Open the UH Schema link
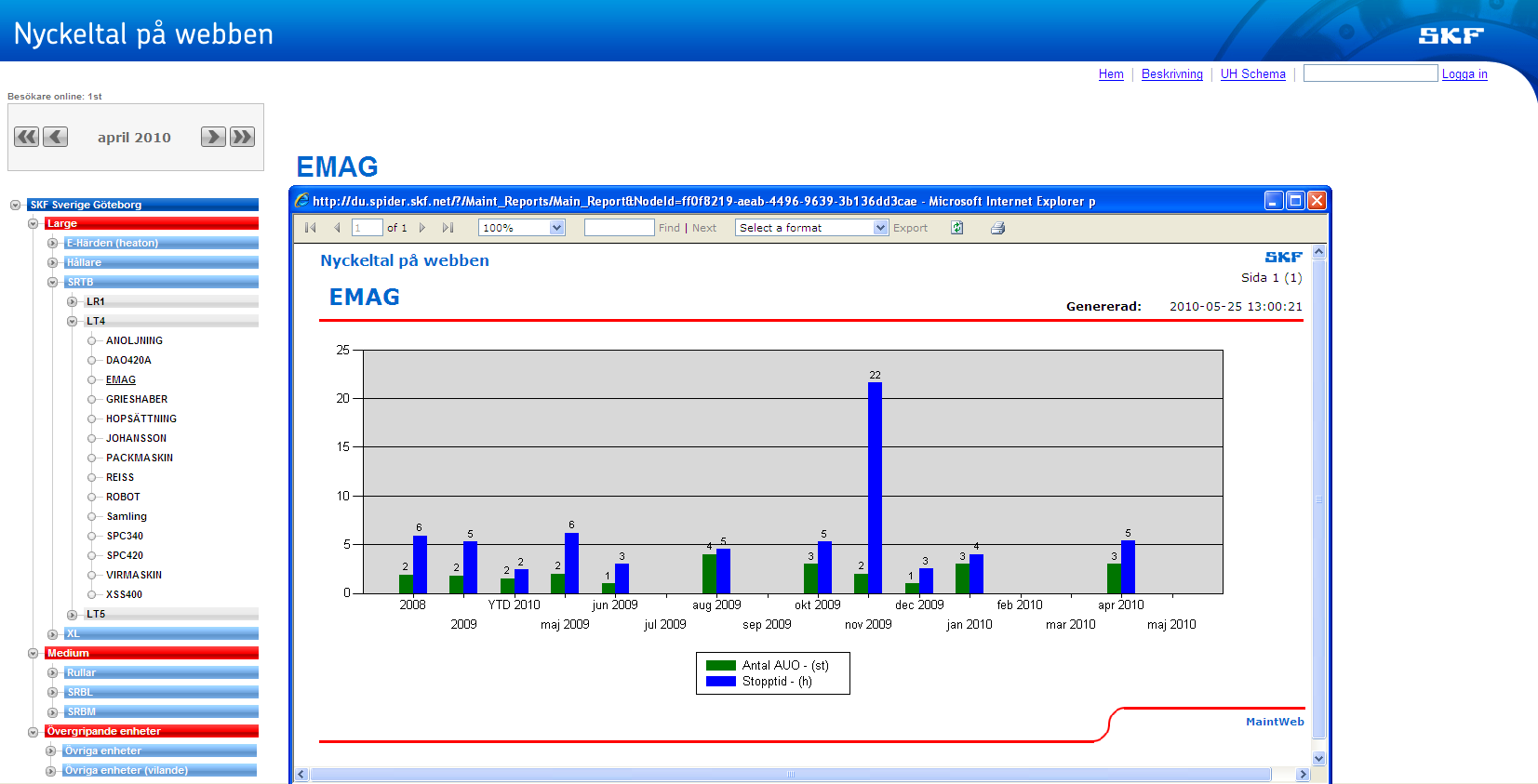The width and height of the screenshot is (1538, 784). coord(1253,74)
